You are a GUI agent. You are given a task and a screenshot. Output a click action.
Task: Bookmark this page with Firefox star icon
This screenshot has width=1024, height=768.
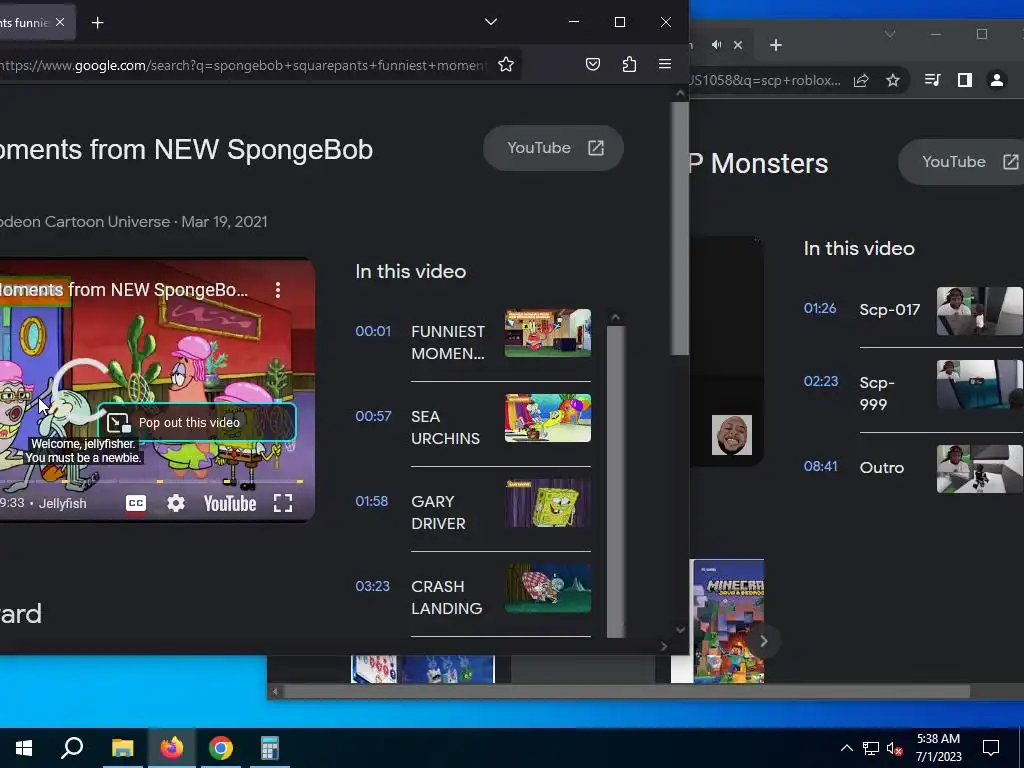[505, 64]
